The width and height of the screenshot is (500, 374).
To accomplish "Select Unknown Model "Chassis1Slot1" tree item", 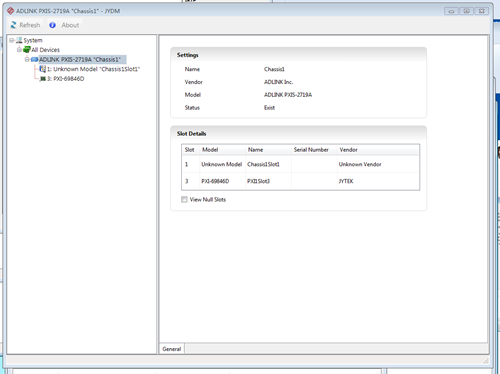I will [x=93, y=69].
